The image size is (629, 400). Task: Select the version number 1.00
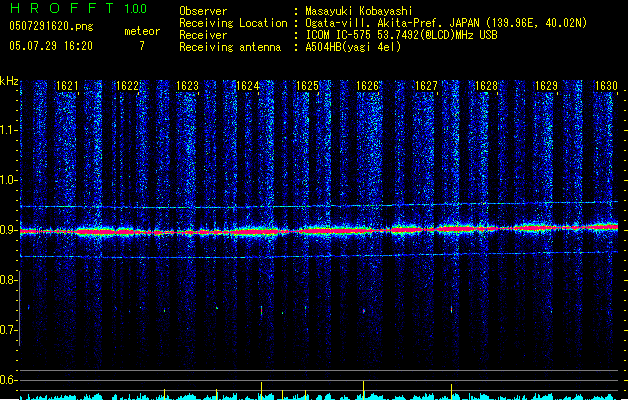pos(135,8)
